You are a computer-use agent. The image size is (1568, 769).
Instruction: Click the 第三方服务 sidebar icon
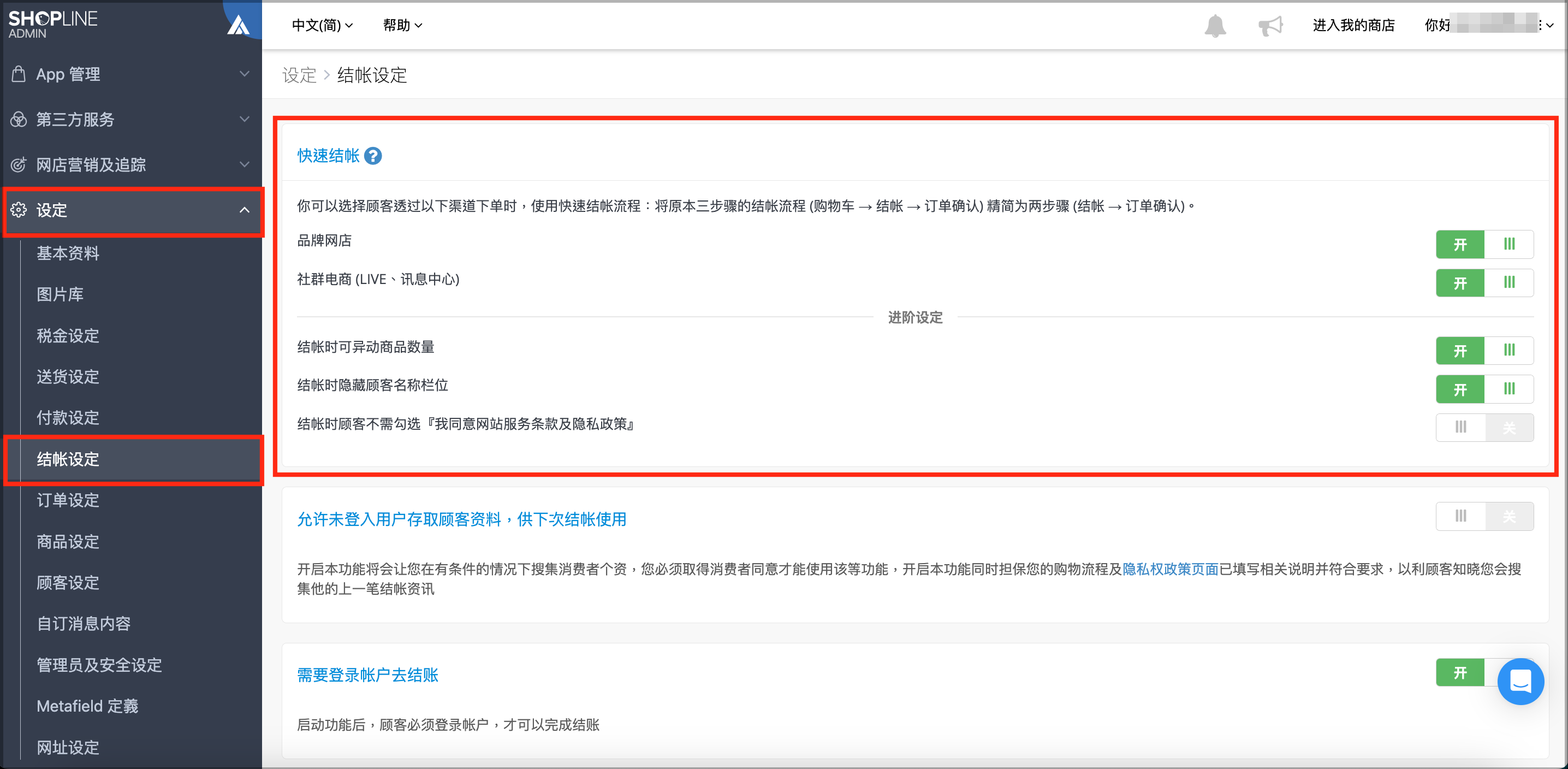tap(19, 120)
